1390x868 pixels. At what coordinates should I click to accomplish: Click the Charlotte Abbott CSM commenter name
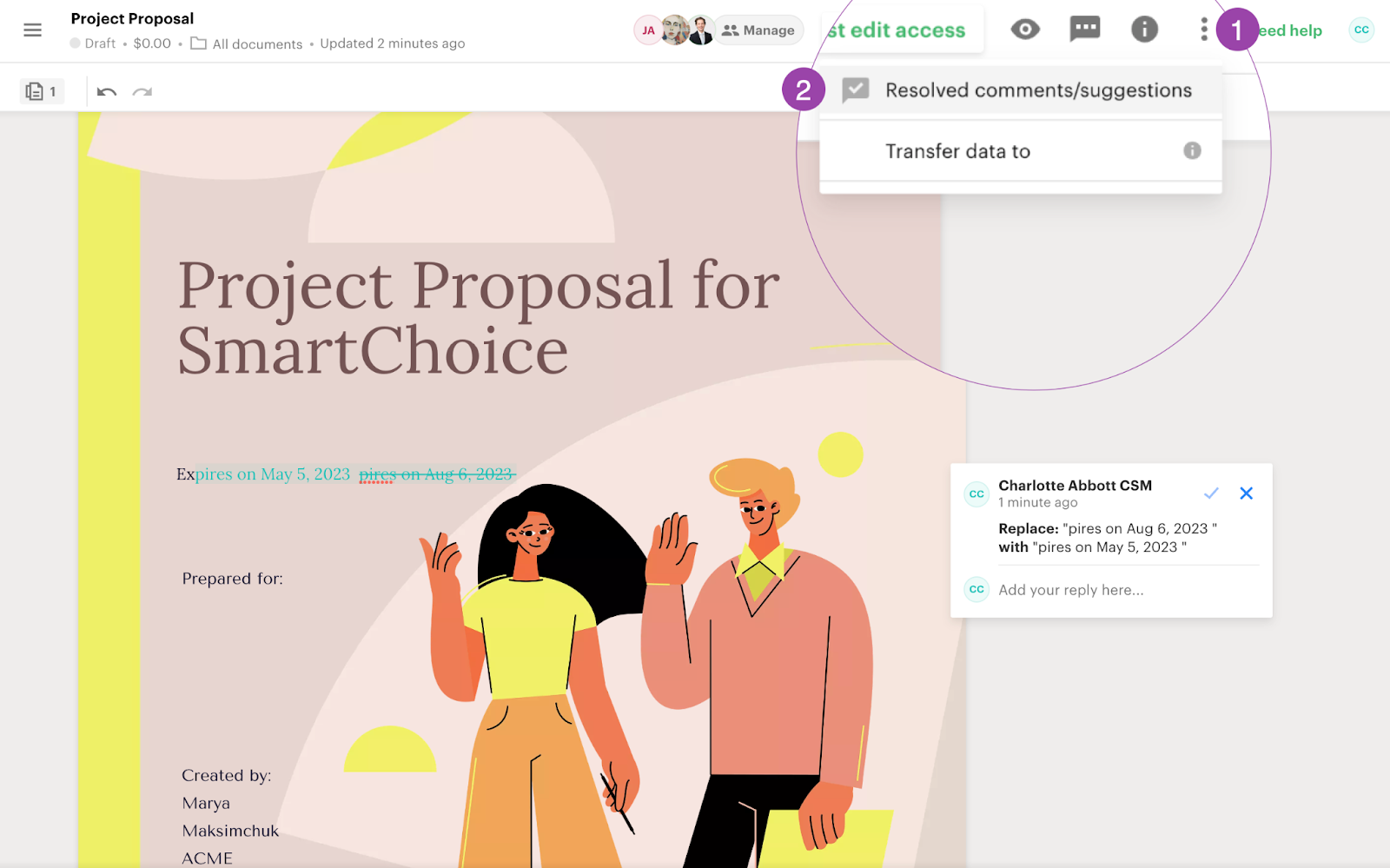click(x=1075, y=486)
